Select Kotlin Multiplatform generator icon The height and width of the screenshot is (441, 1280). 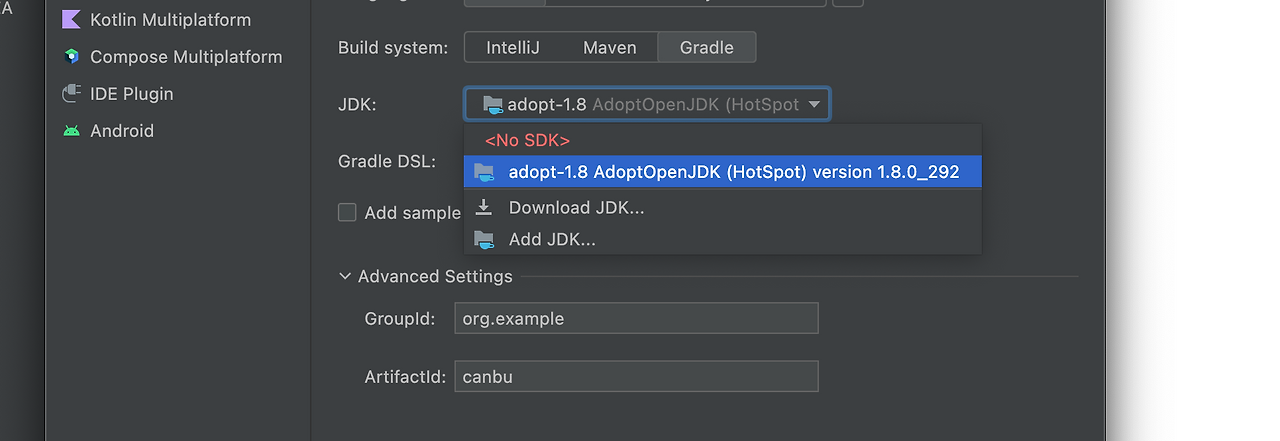point(71,19)
